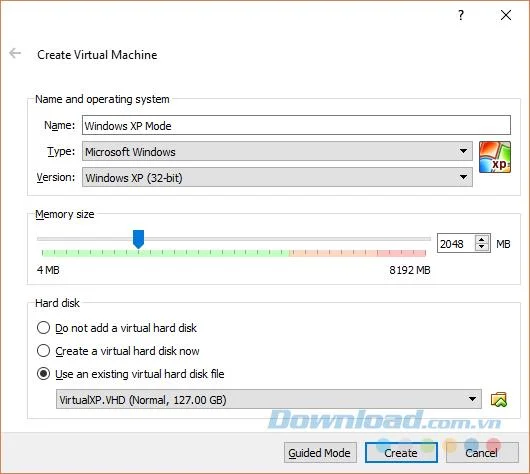
Task: Decrease memory with the spinbox down arrow
Action: 482,247
